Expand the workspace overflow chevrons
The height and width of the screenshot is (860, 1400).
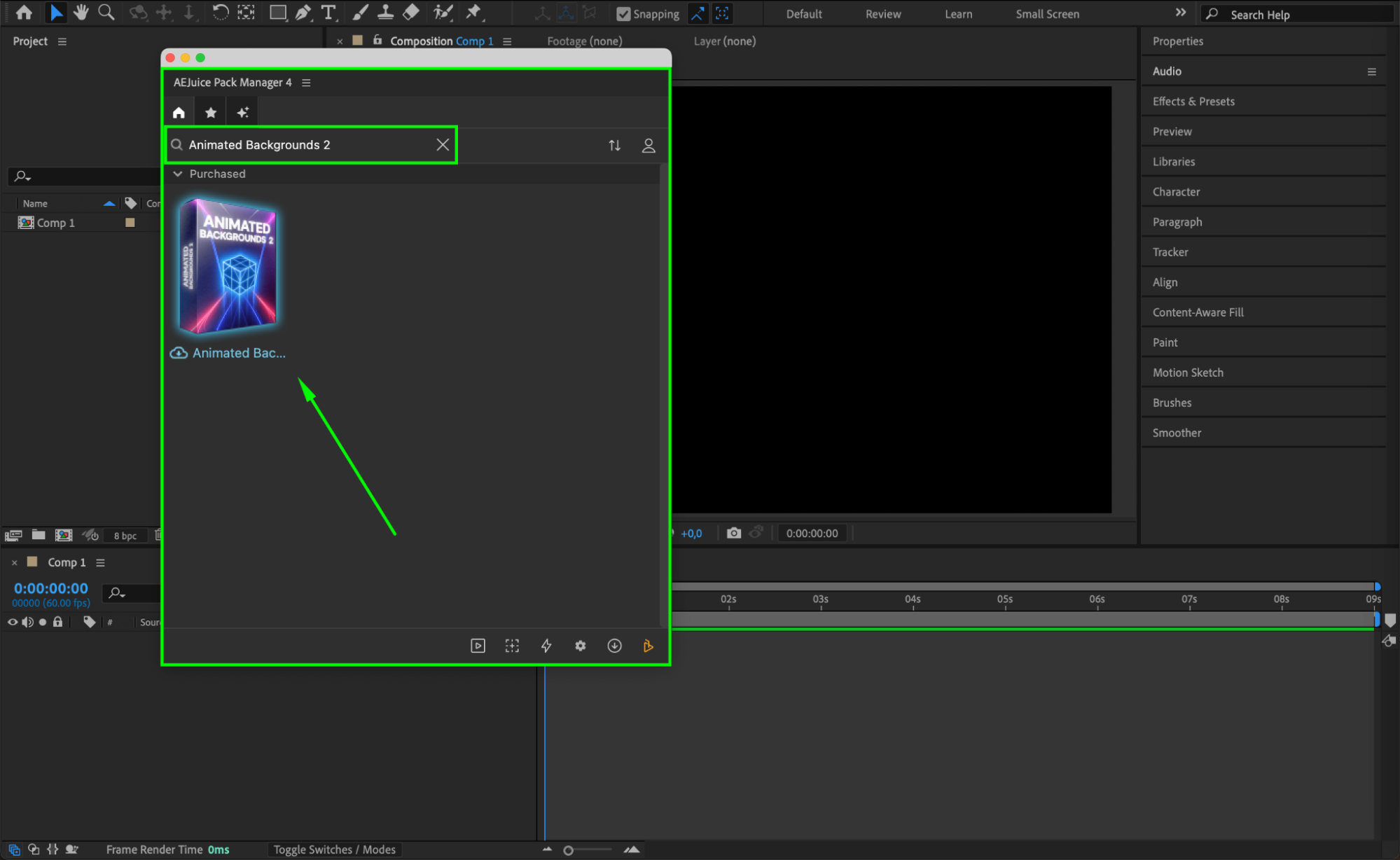point(1180,13)
